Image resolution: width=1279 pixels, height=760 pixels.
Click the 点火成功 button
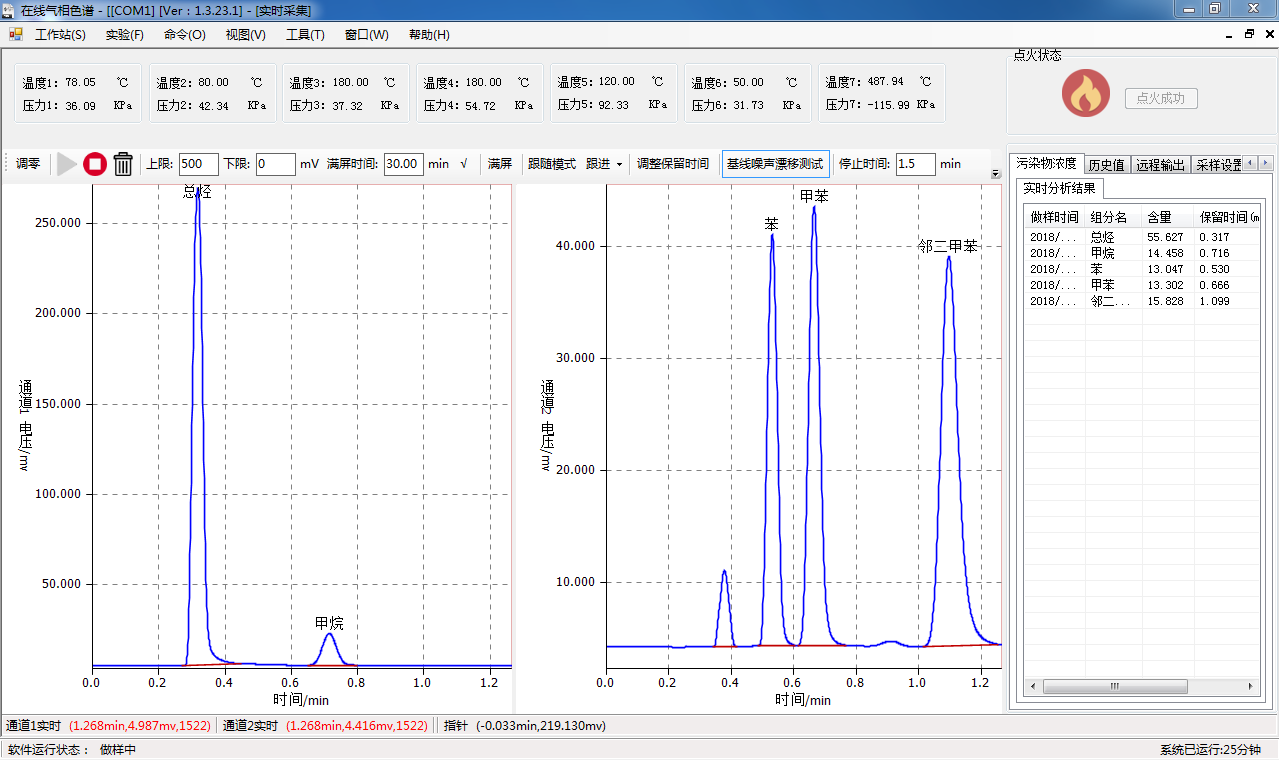1161,98
